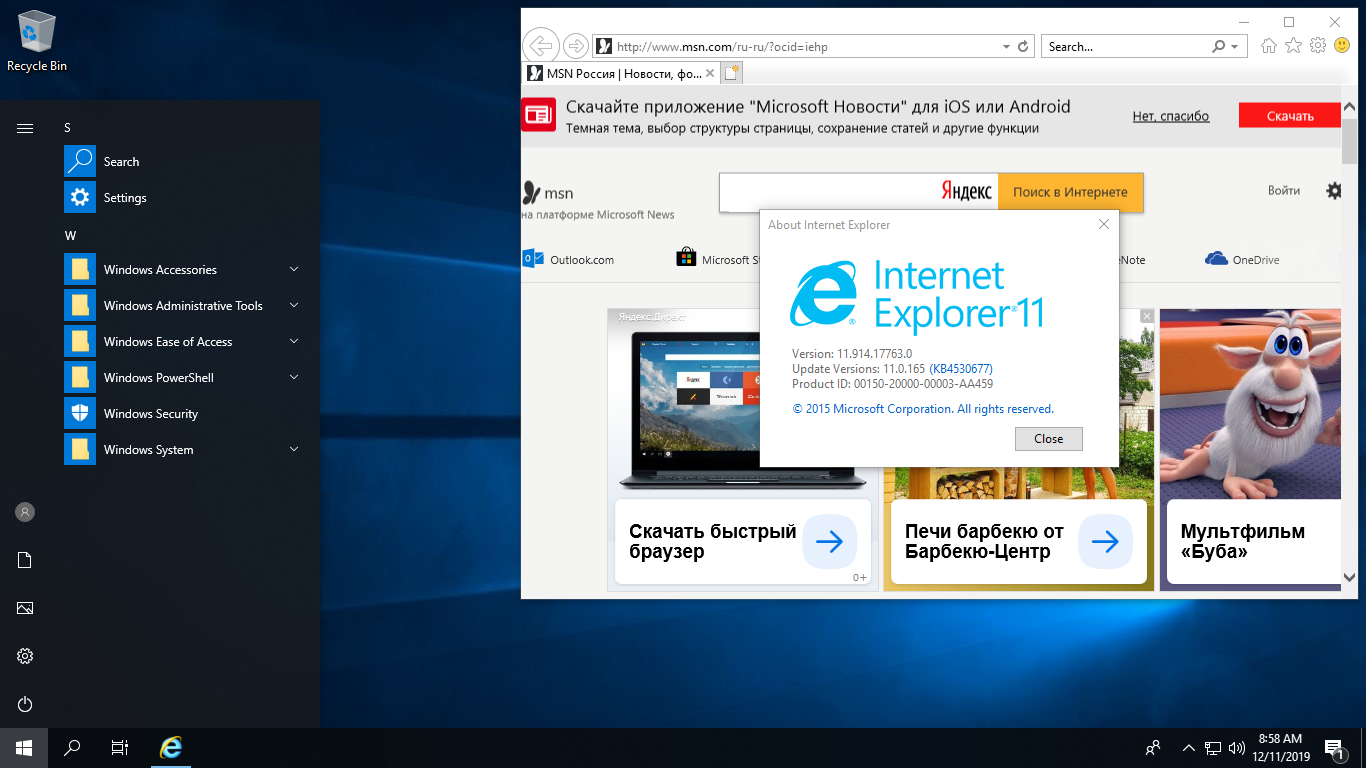Open IE Favorites star icon

pyautogui.click(x=1293, y=46)
